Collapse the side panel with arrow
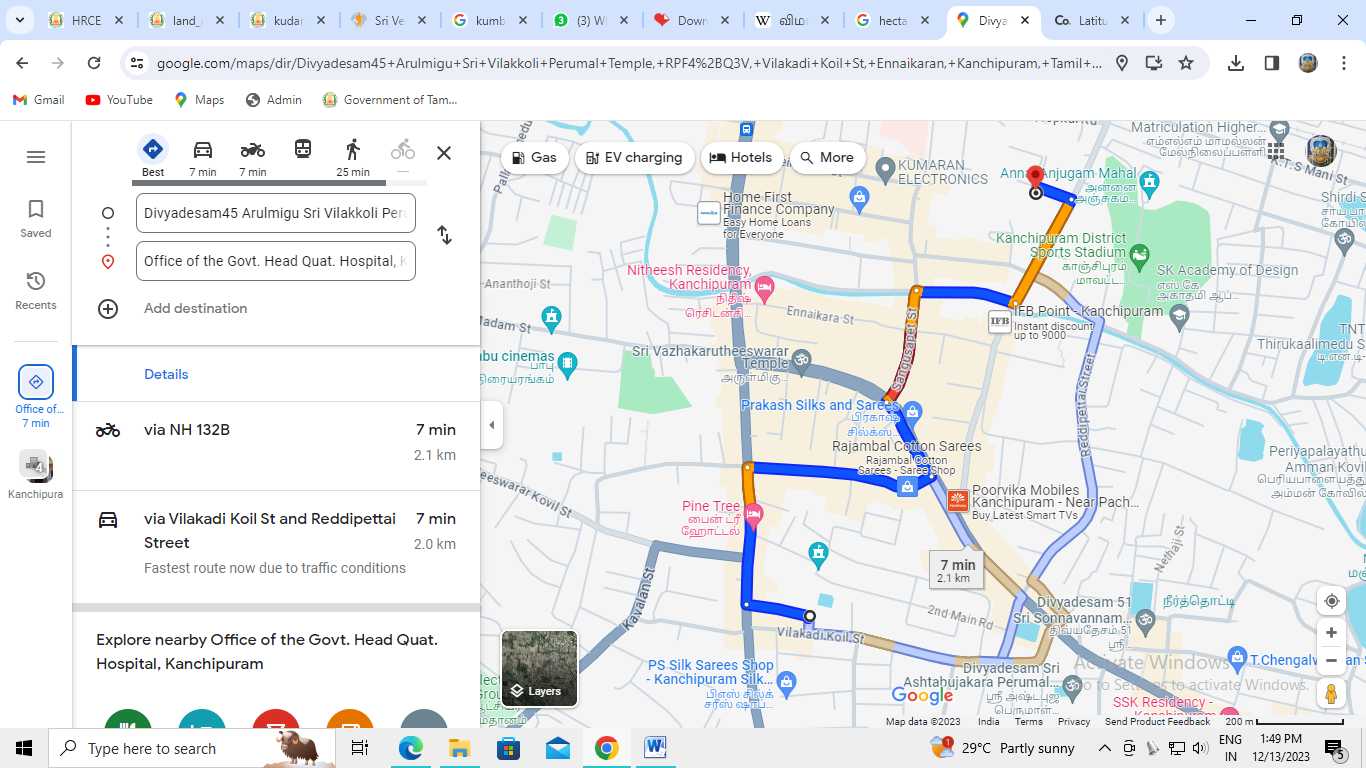The height and width of the screenshot is (768, 1366). pyautogui.click(x=491, y=425)
